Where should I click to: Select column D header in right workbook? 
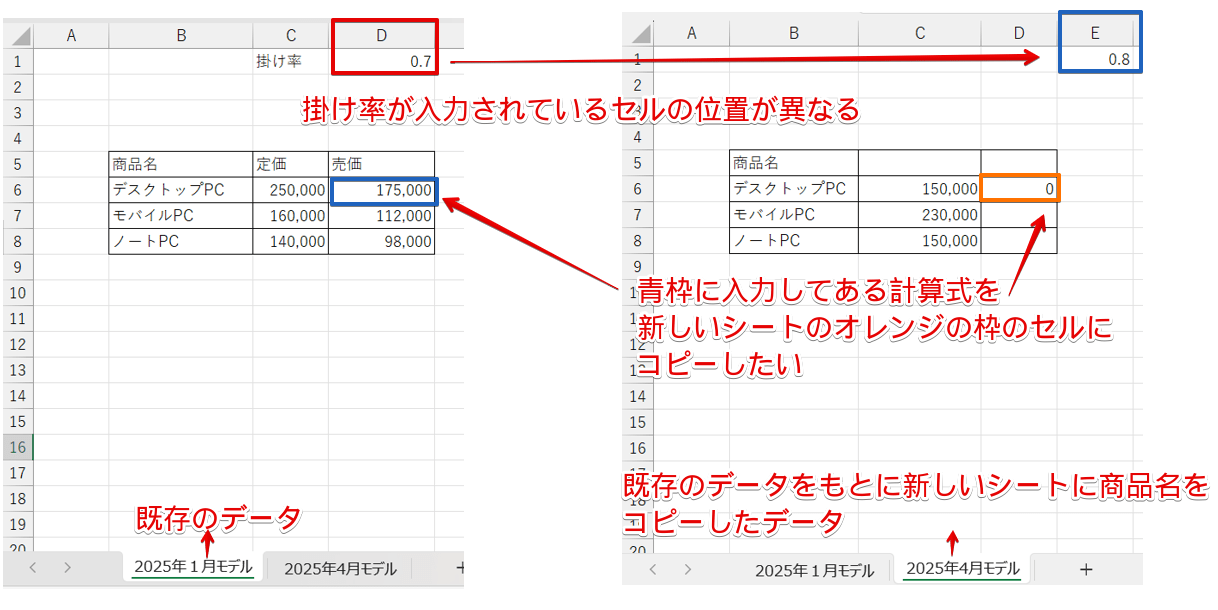tap(1019, 33)
